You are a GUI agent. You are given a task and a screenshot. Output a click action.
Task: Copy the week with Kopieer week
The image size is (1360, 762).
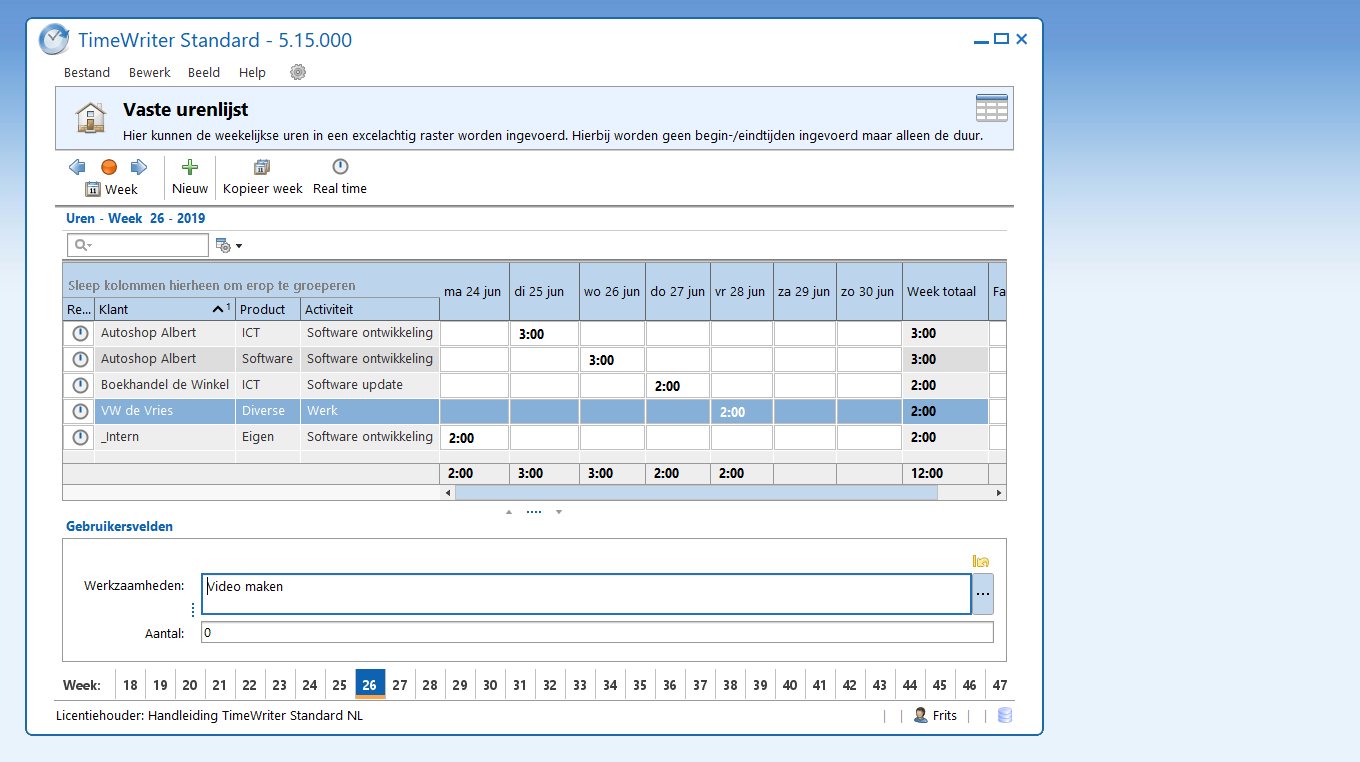(x=262, y=177)
